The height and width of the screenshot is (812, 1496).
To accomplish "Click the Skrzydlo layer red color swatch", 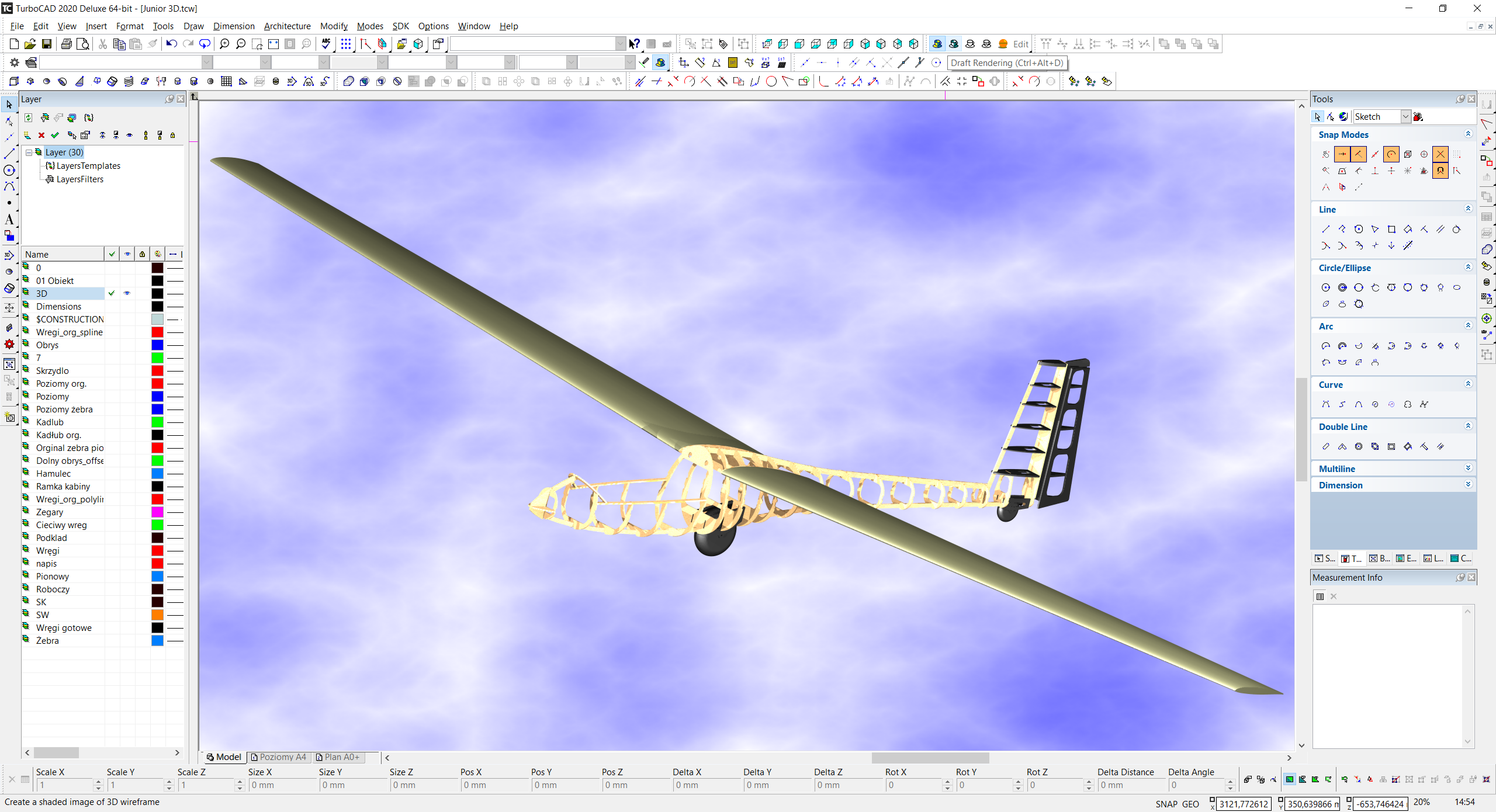I will pos(157,371).
